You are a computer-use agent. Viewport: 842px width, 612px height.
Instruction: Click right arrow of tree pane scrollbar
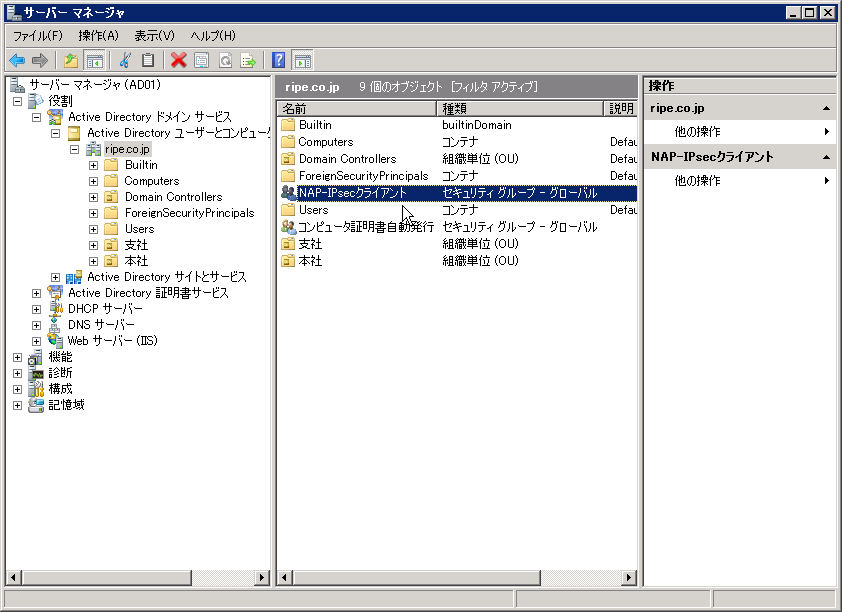[x=262, y=578]
